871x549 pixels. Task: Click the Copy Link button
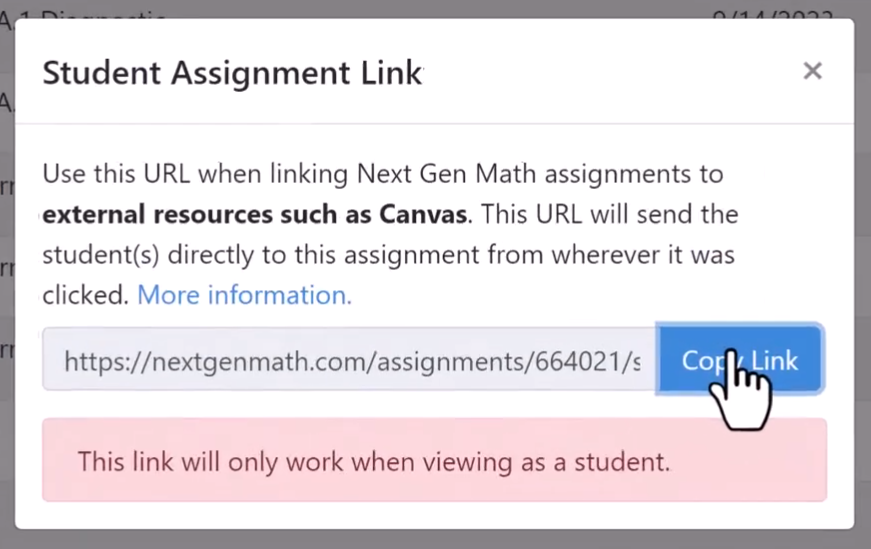[740, 359]
